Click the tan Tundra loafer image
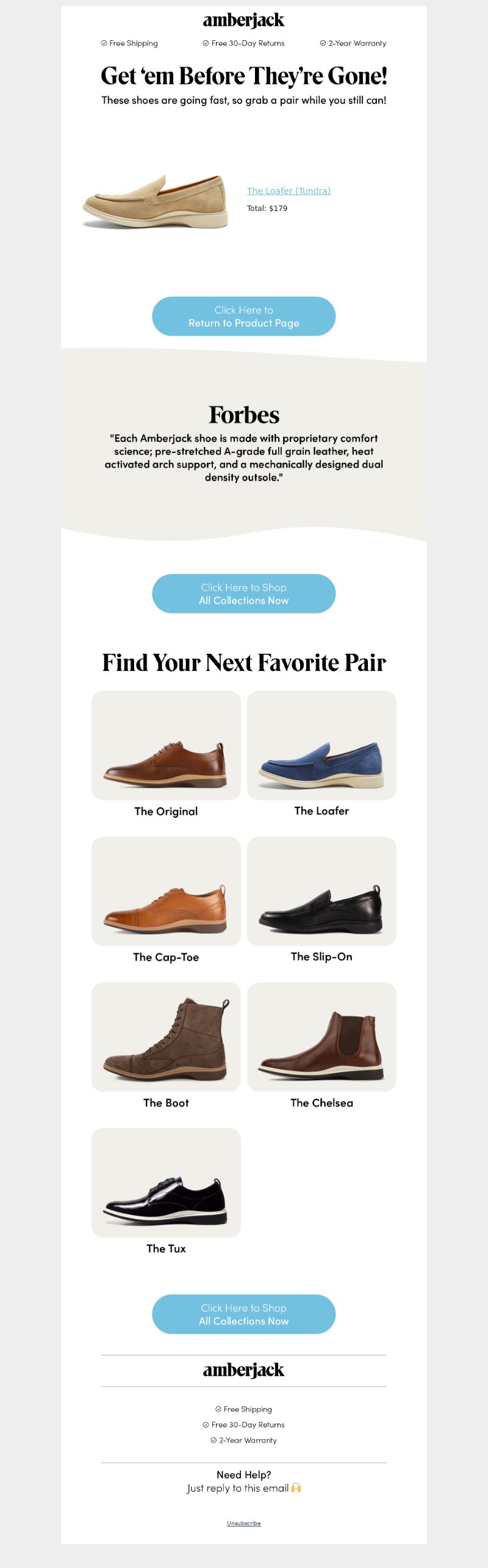488x1568 pixels. coord(156,202)
